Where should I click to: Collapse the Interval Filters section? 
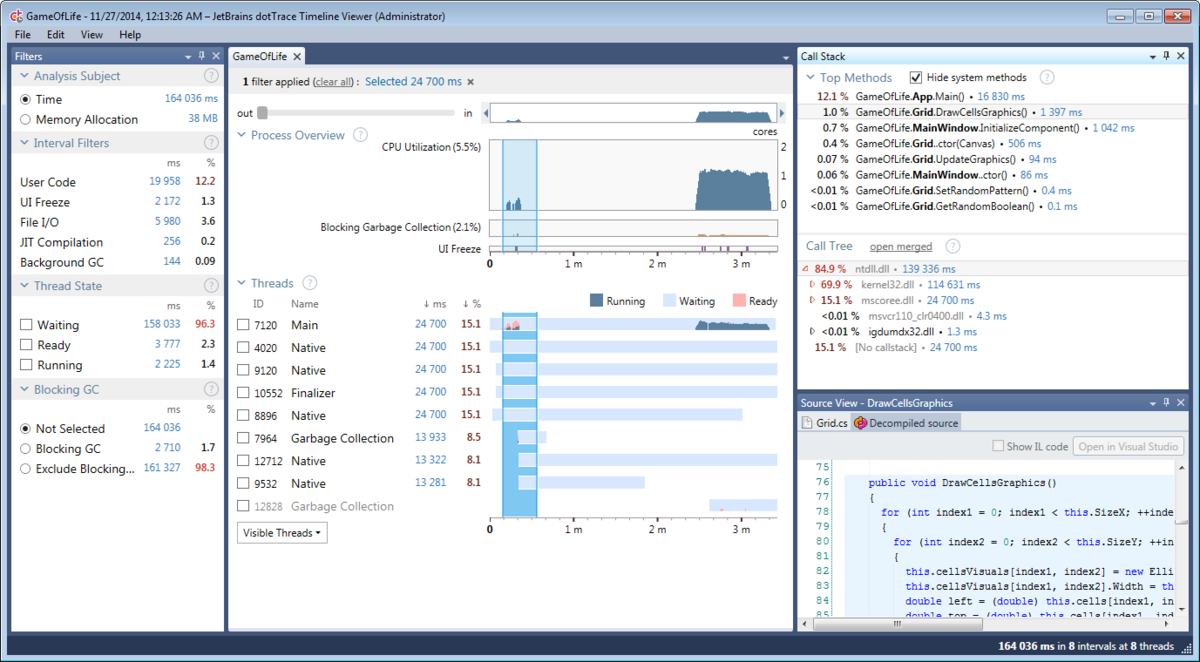coord(25,143)
